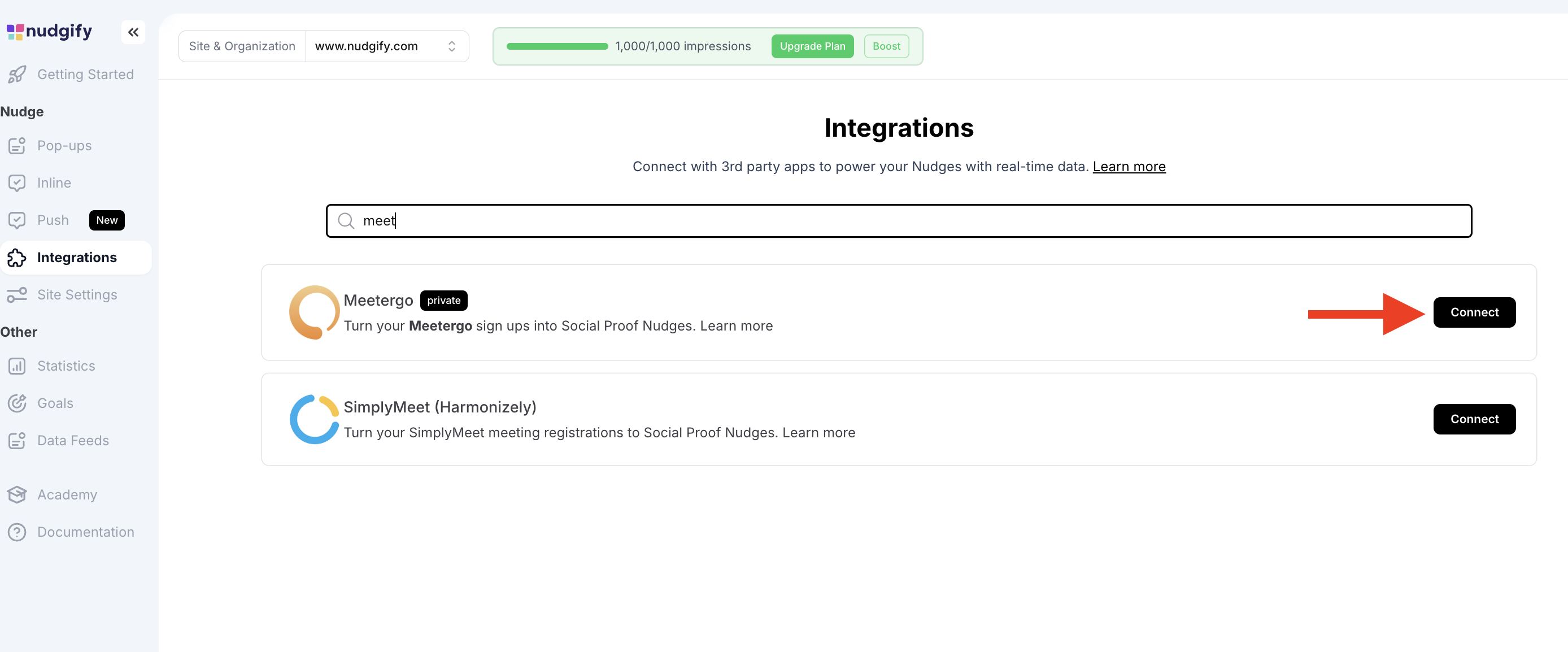Open the Inline nudges section
Viewport: 1568px width, 652px height.
coord(54,182)
